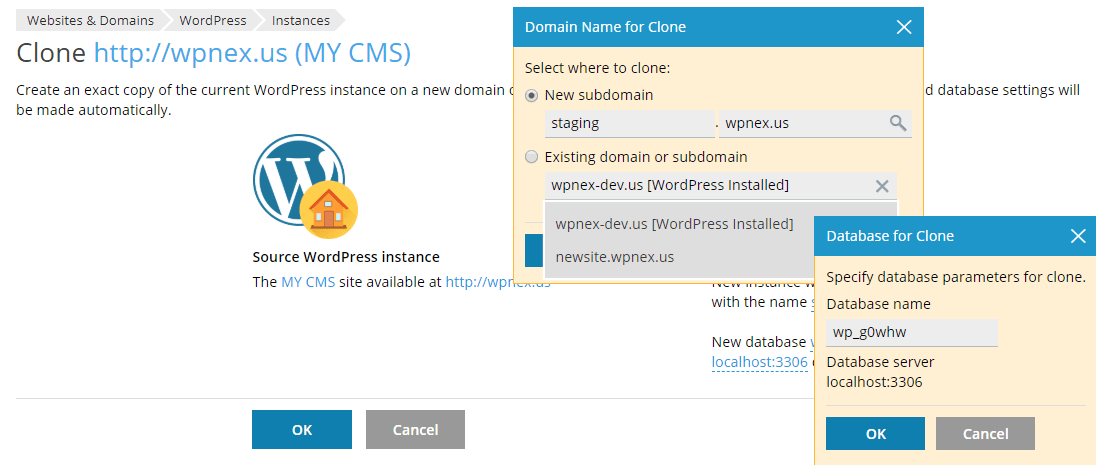Clear the existing domain selection with X
This screenshot has height=469, width=1103.
point(881,185)
